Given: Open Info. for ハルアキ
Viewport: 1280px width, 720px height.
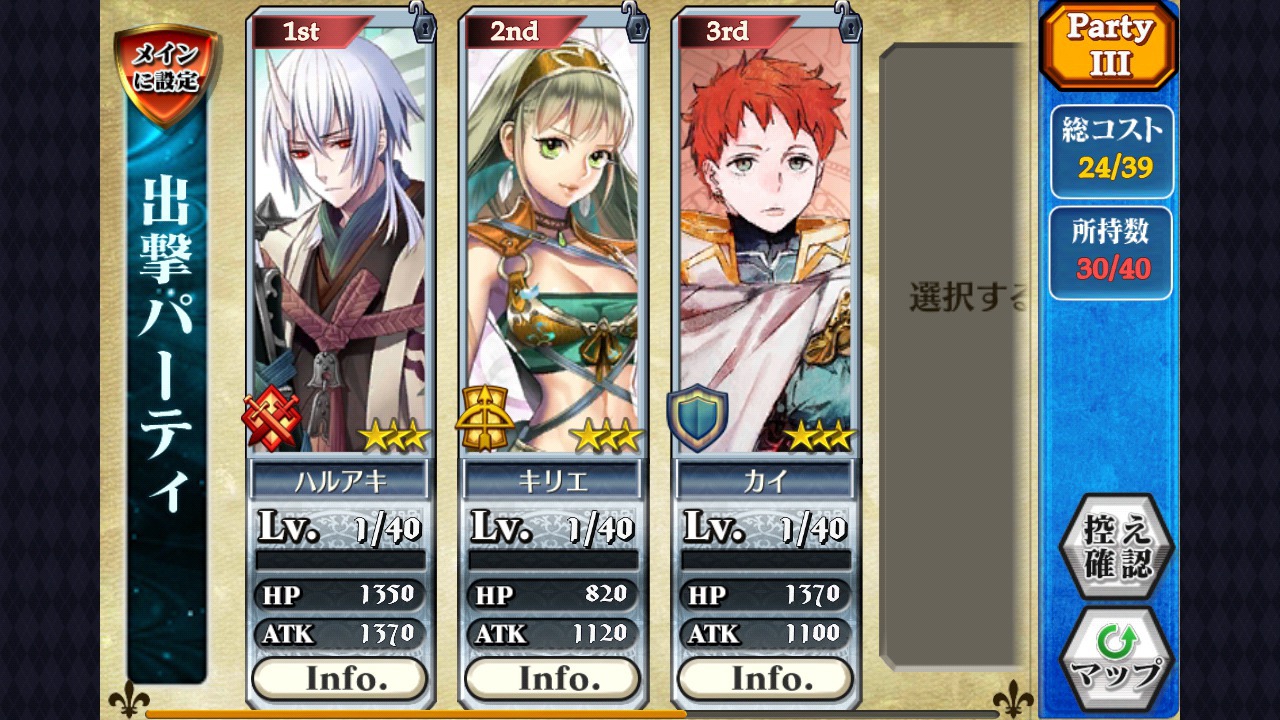Looking at the screenshot, I should point(340,679).
